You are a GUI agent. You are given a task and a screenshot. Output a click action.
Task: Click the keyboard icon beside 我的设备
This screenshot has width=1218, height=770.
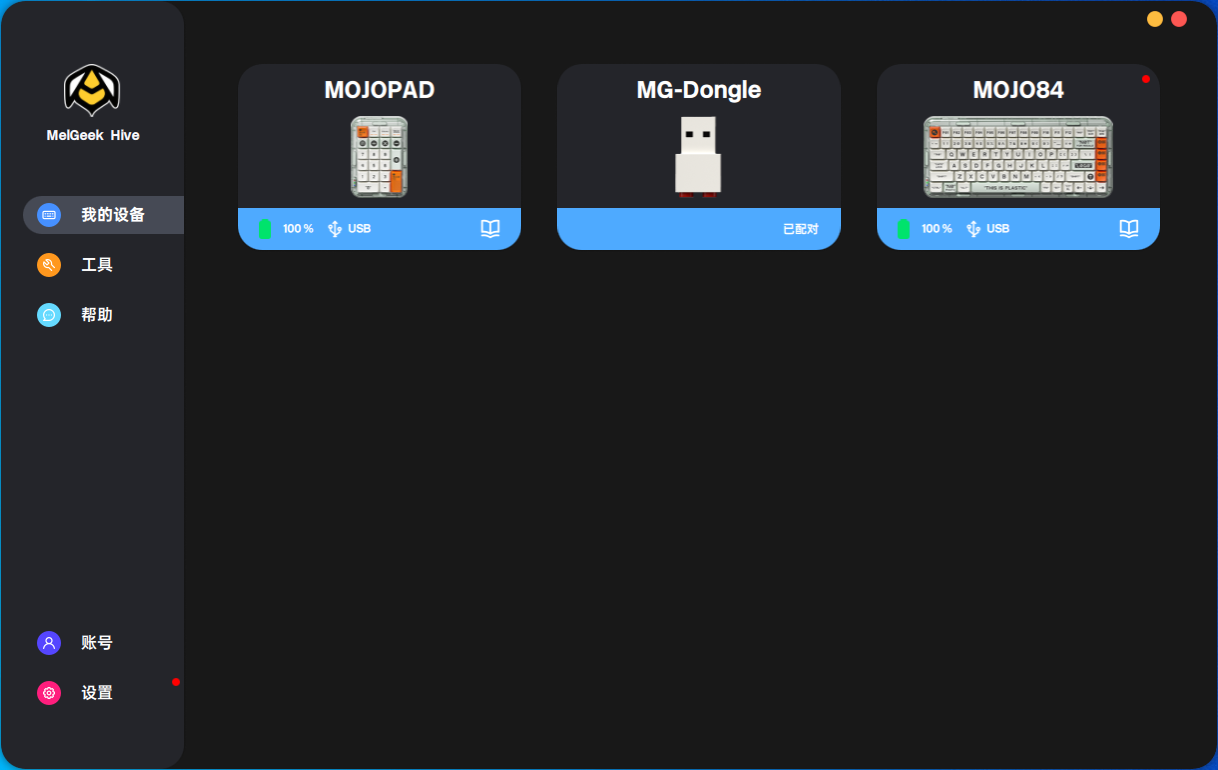tap(49, 215)
